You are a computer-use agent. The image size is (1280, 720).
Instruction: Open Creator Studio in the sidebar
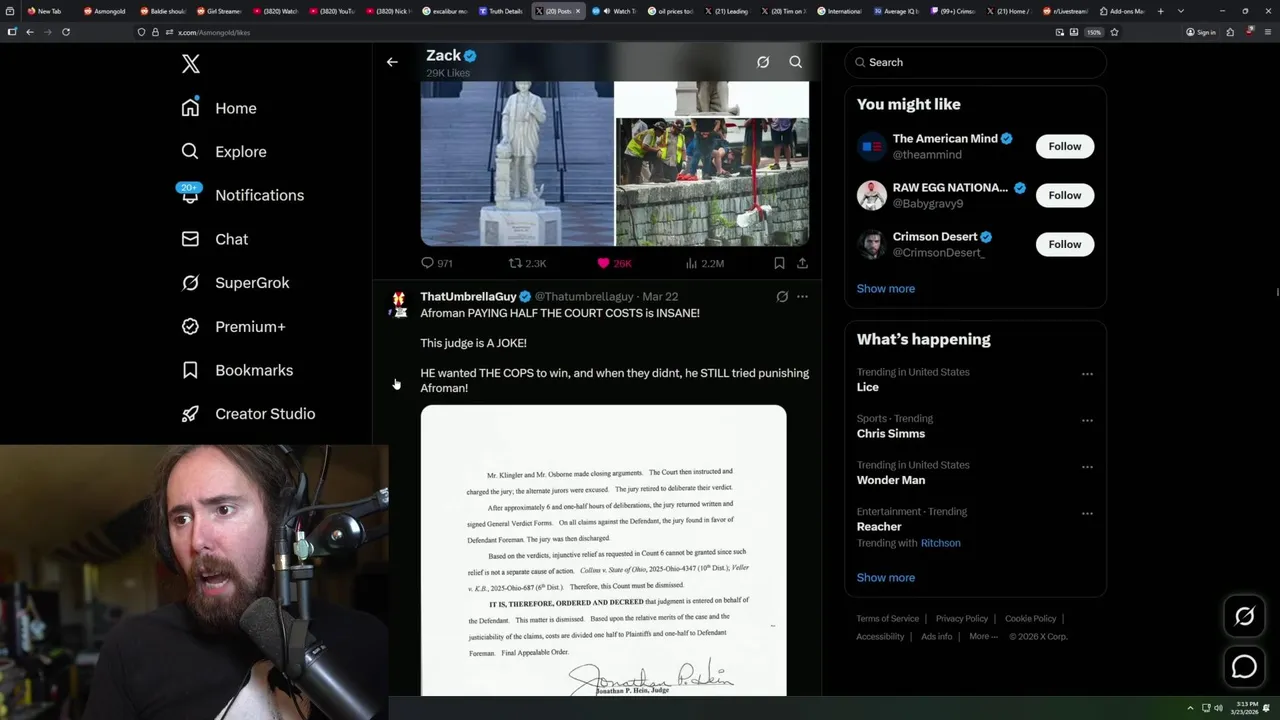point(248,414)
